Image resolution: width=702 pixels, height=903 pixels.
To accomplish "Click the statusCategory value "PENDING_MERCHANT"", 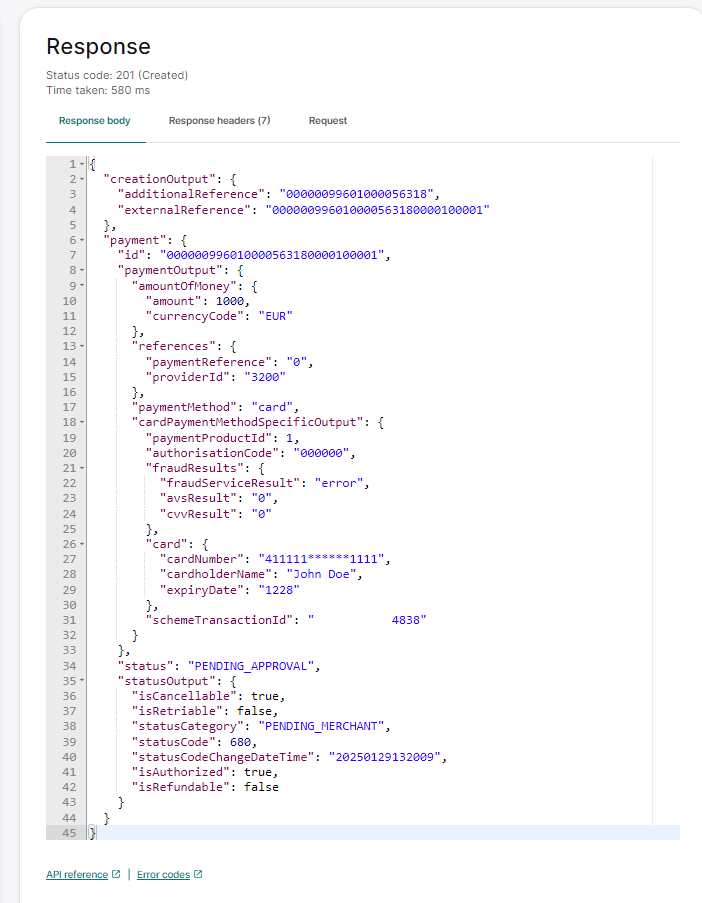I will click(321, 726).
